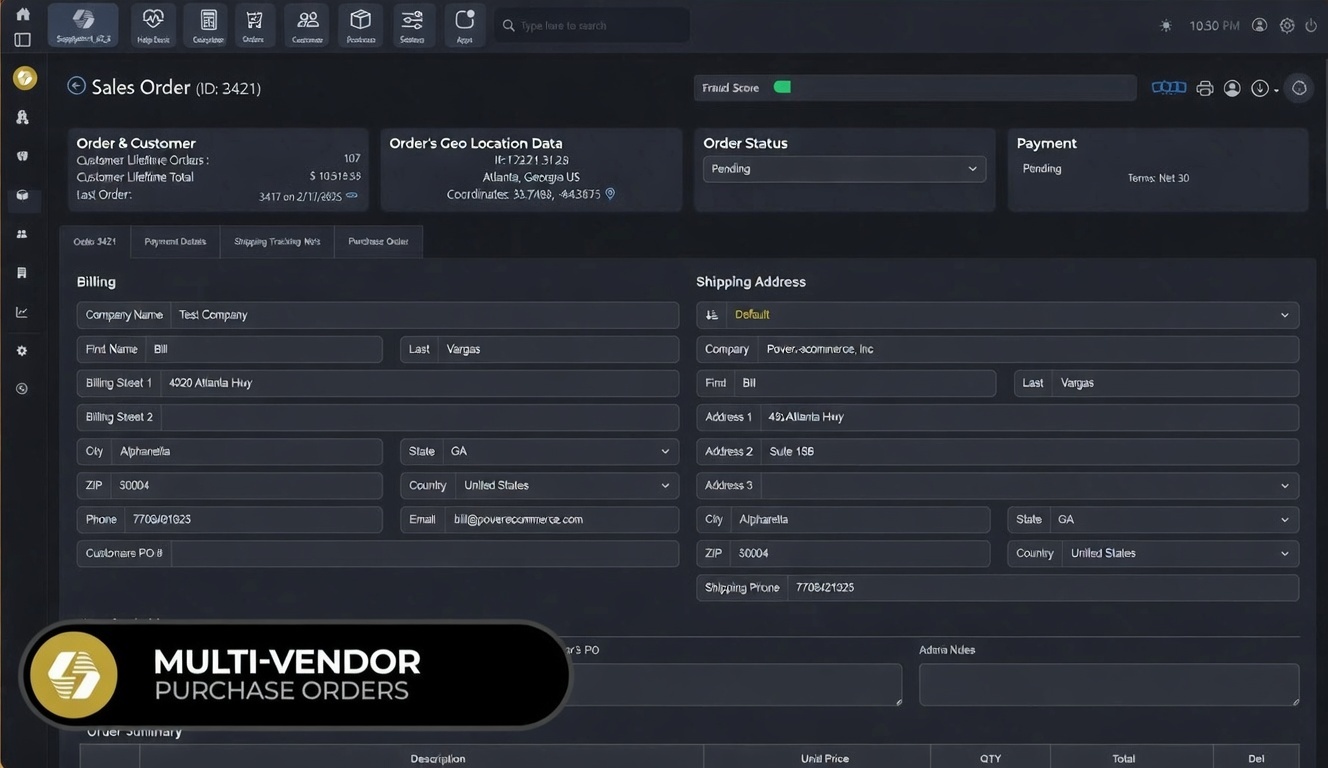This screenshot has height=768, width=1328.
Task: Click the back arrow beside Sales Order
Action: [x=76, y=87]
